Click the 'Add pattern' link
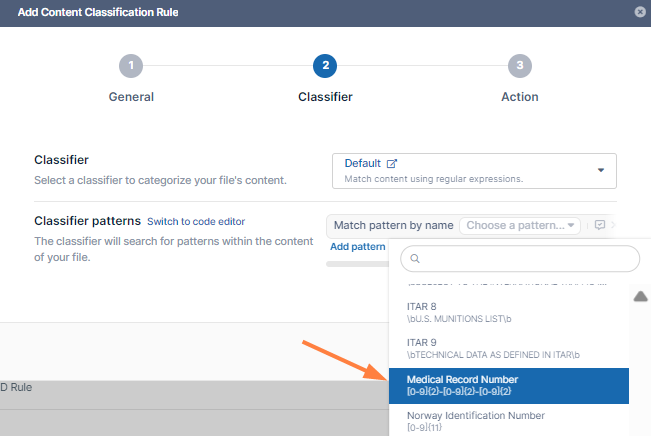Screen dimensions: 651x436 [357, 247]
